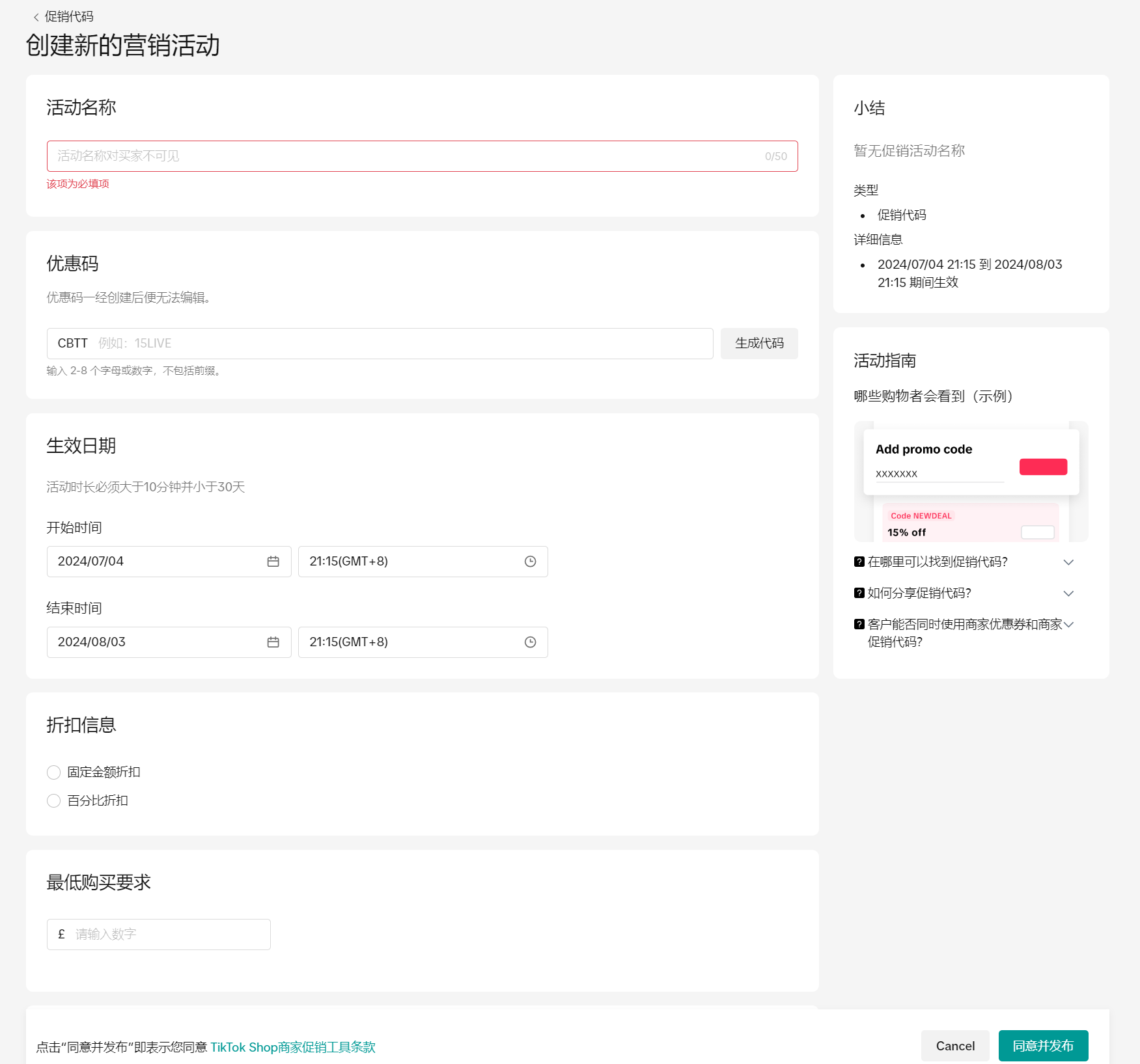This screenshot has height=1064, width=1140.
Task: Click question icon beside 如何分享促销代码
Action: coord(859,593)
